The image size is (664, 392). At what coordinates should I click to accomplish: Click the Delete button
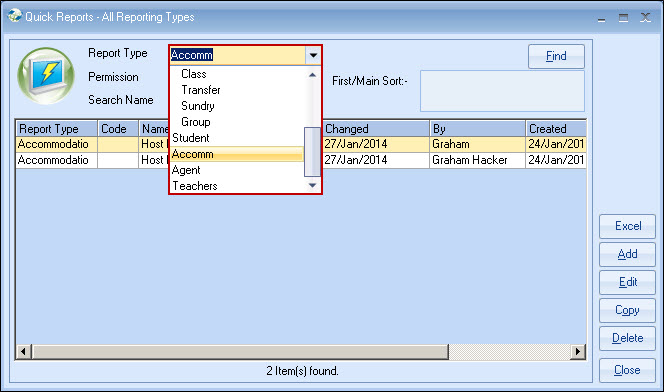click(x=628, y=338)
